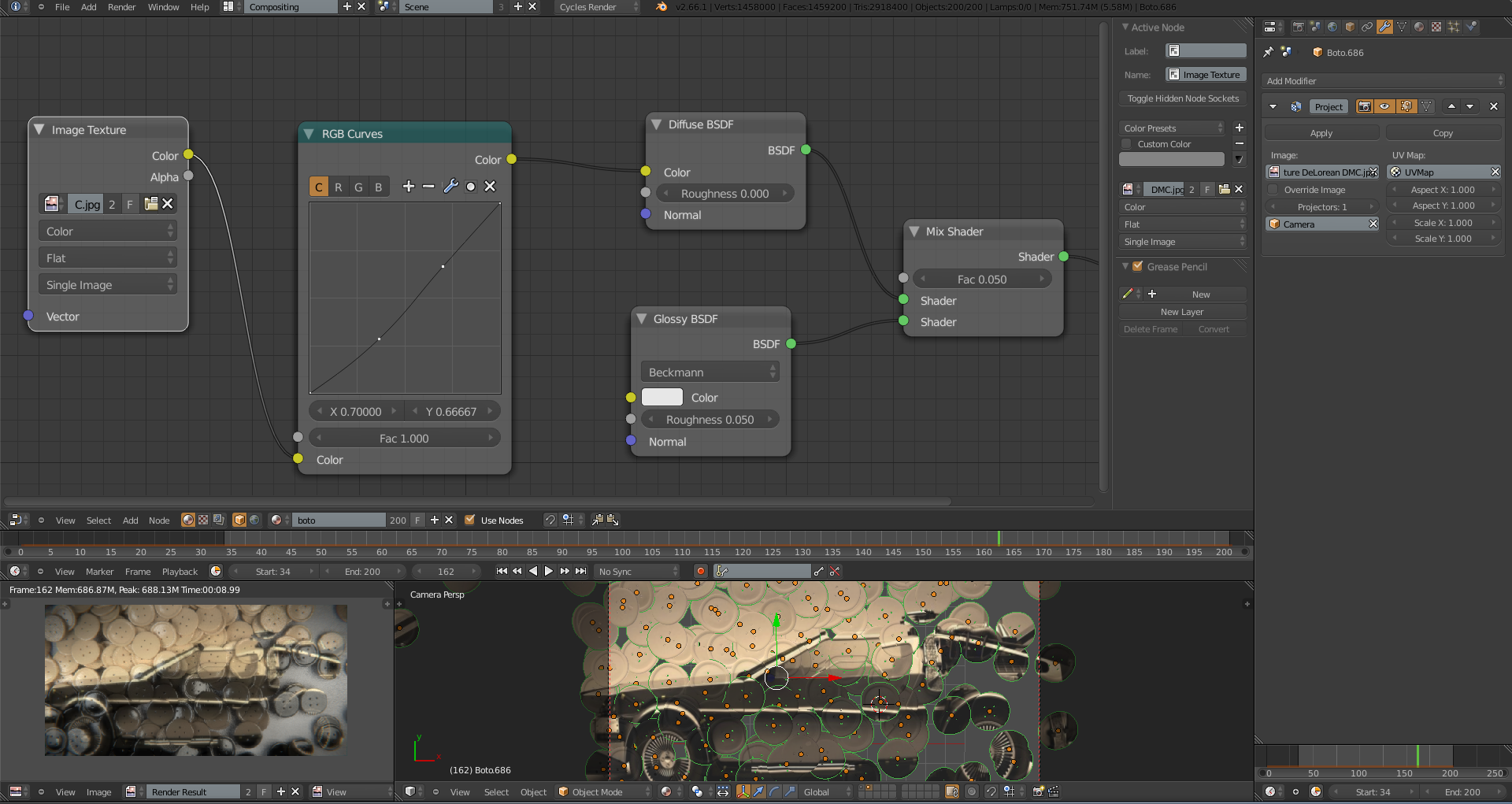1512x804 pixels.
Task: Enable the Custom Color checkbox
Action: click(x=1127, y=144)
